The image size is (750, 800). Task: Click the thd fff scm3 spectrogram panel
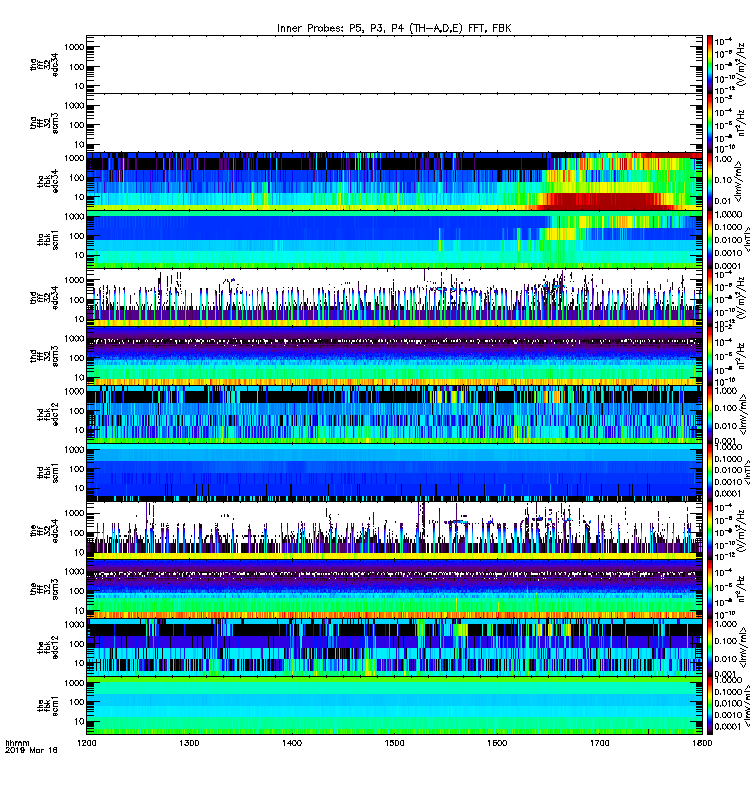click(x=394, y=356)
